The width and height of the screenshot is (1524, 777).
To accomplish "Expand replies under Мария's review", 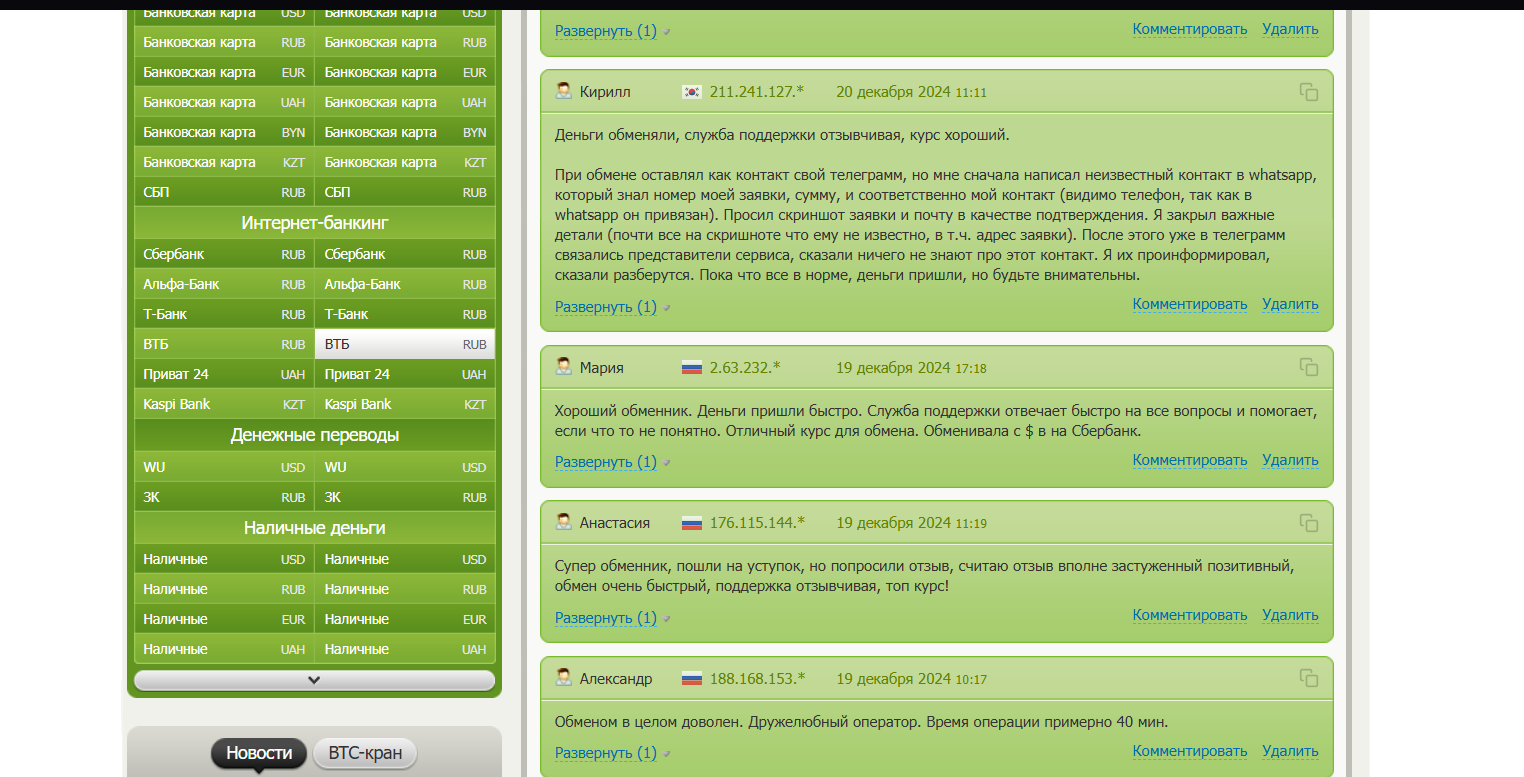I will click(x=606, y=462).
